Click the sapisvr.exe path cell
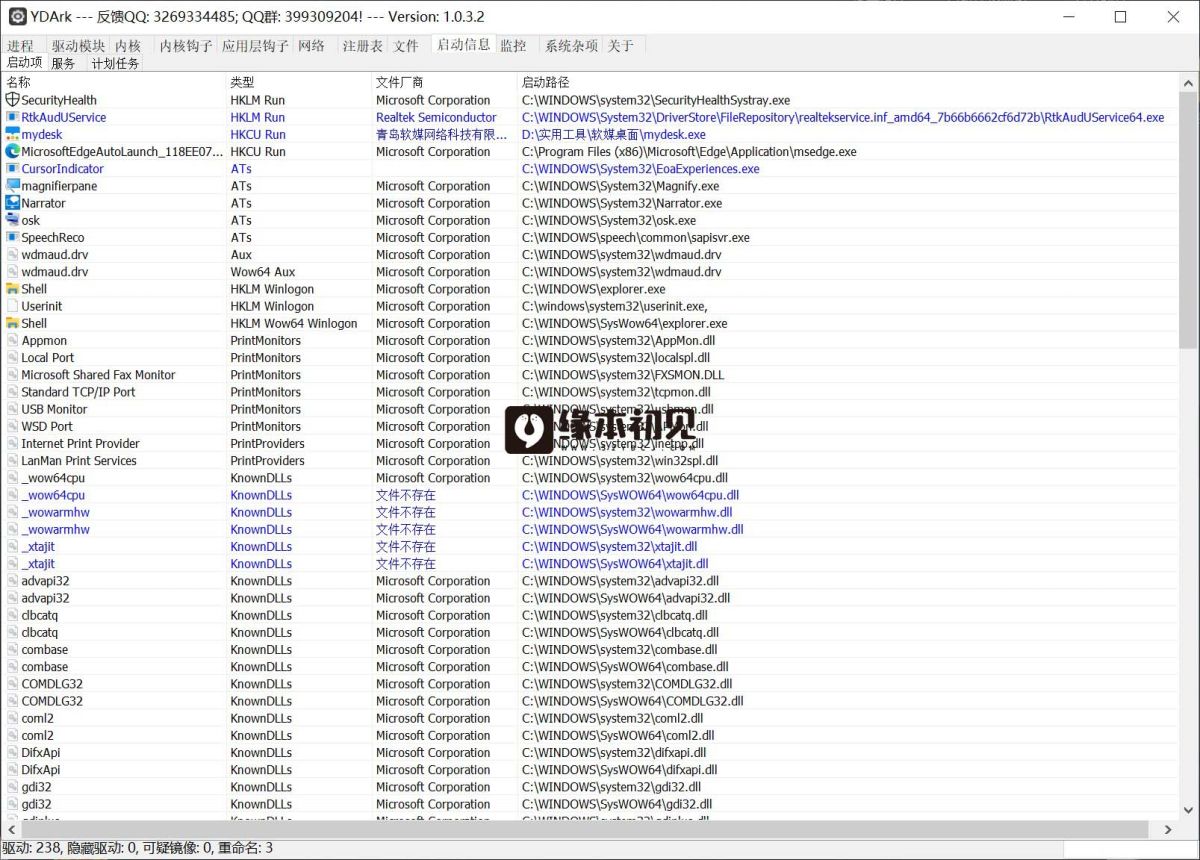Image resolution: width=1200 pixels, height=860 pixels. (x=636, y=237)
